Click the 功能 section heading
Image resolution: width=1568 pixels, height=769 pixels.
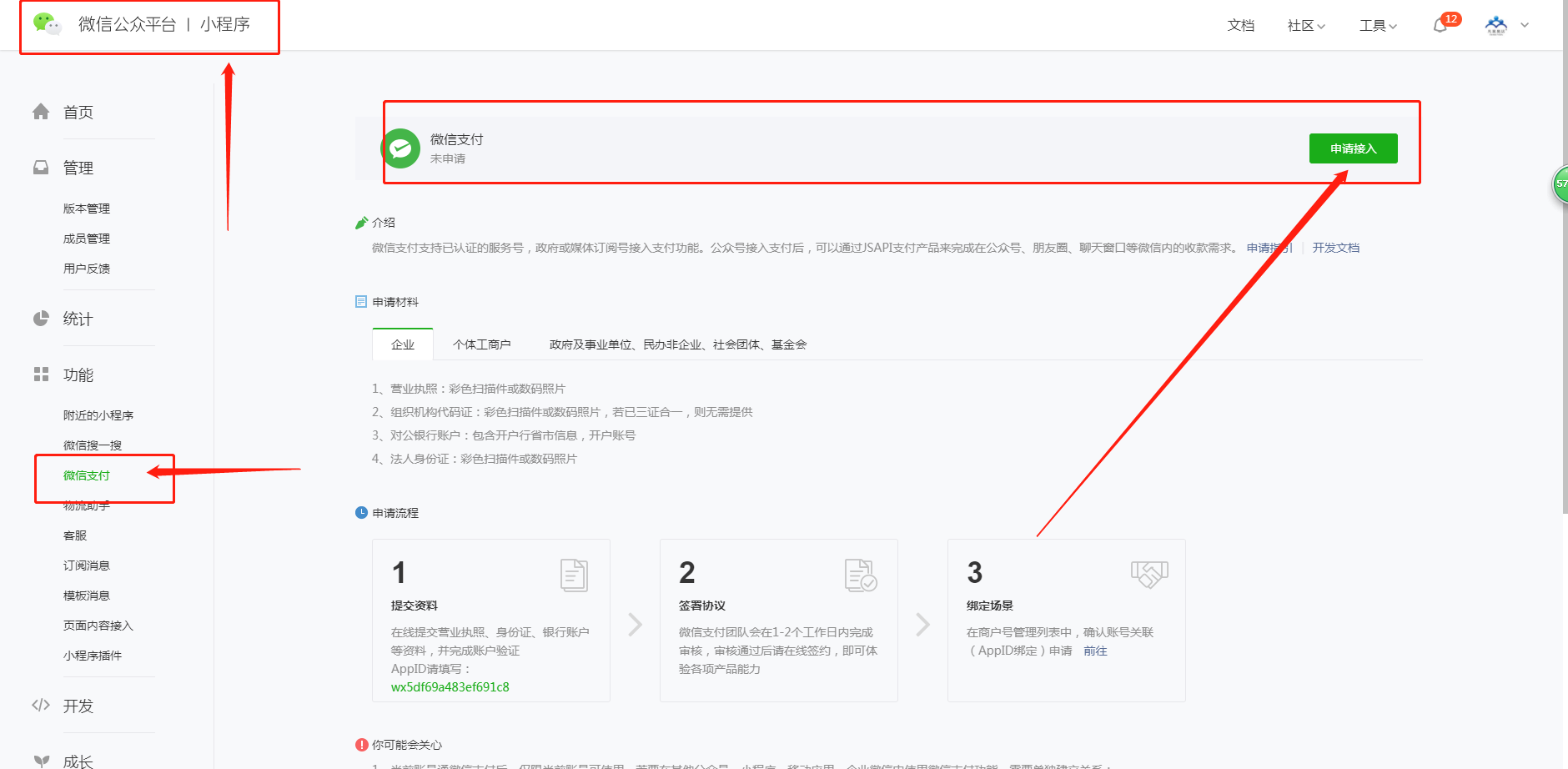coord(78,375)
